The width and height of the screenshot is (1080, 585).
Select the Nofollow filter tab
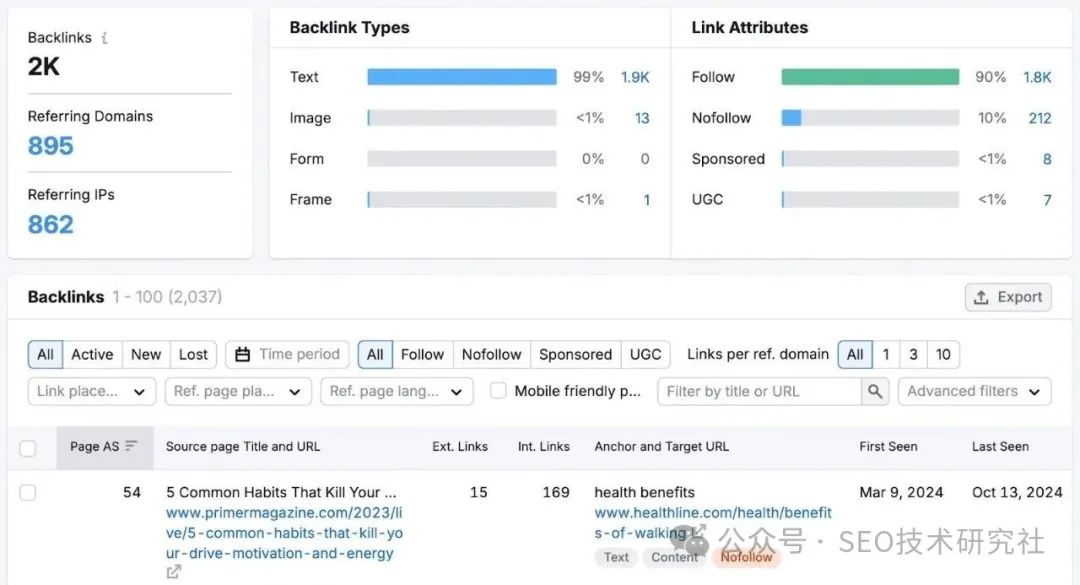point(491,354)
